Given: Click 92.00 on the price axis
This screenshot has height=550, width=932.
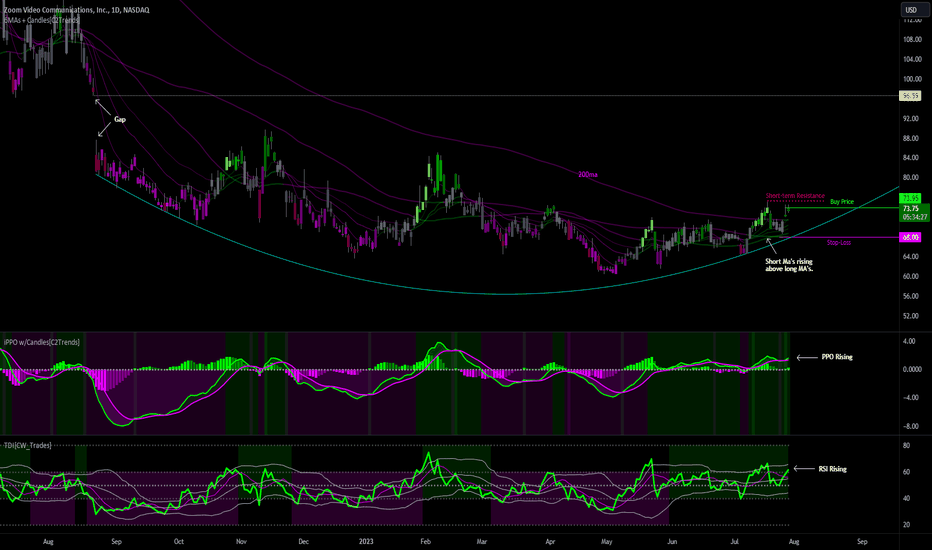Looking at the screenshot, I should click(911, 118).
